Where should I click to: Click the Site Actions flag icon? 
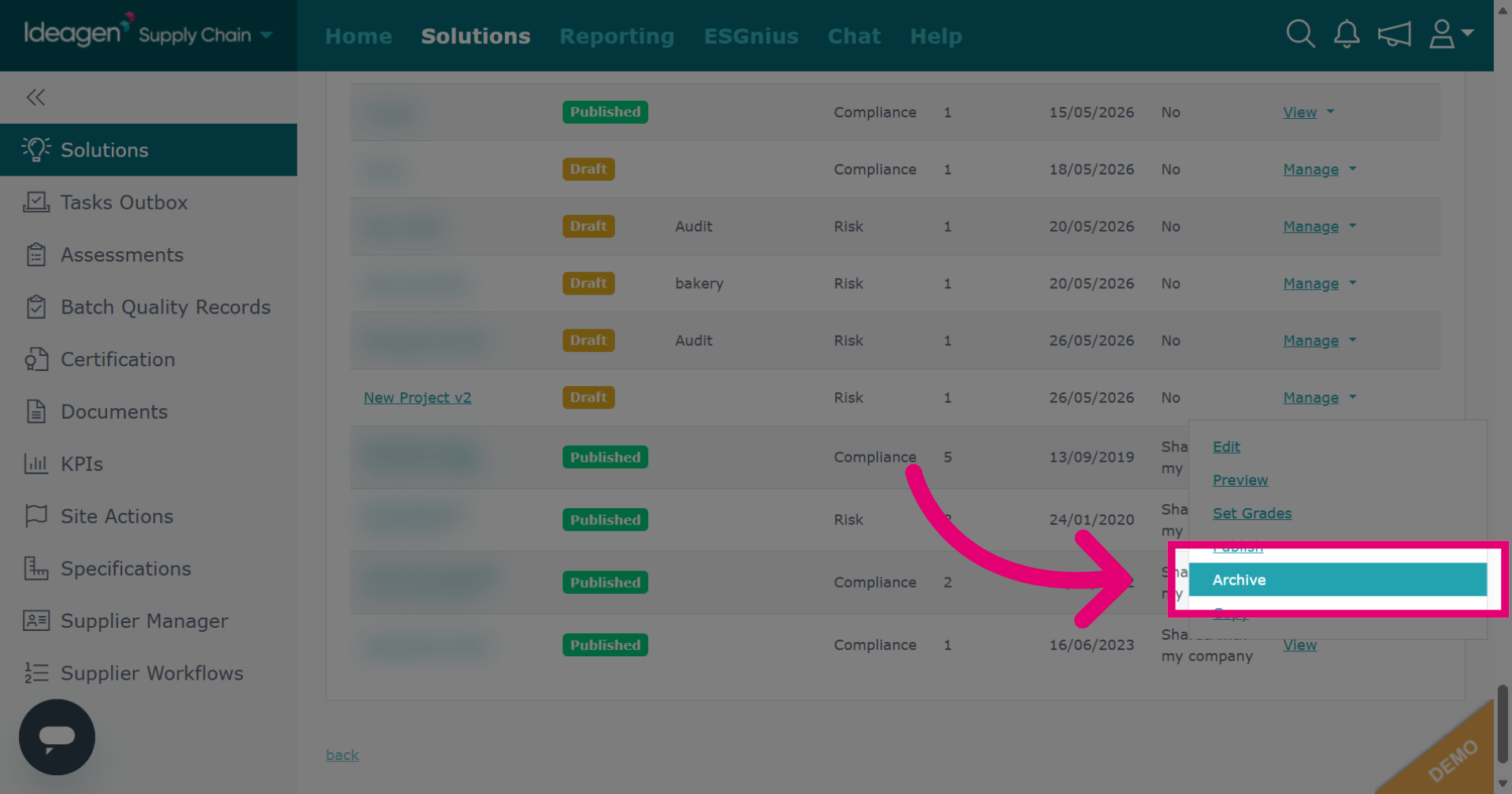[36, 516]
